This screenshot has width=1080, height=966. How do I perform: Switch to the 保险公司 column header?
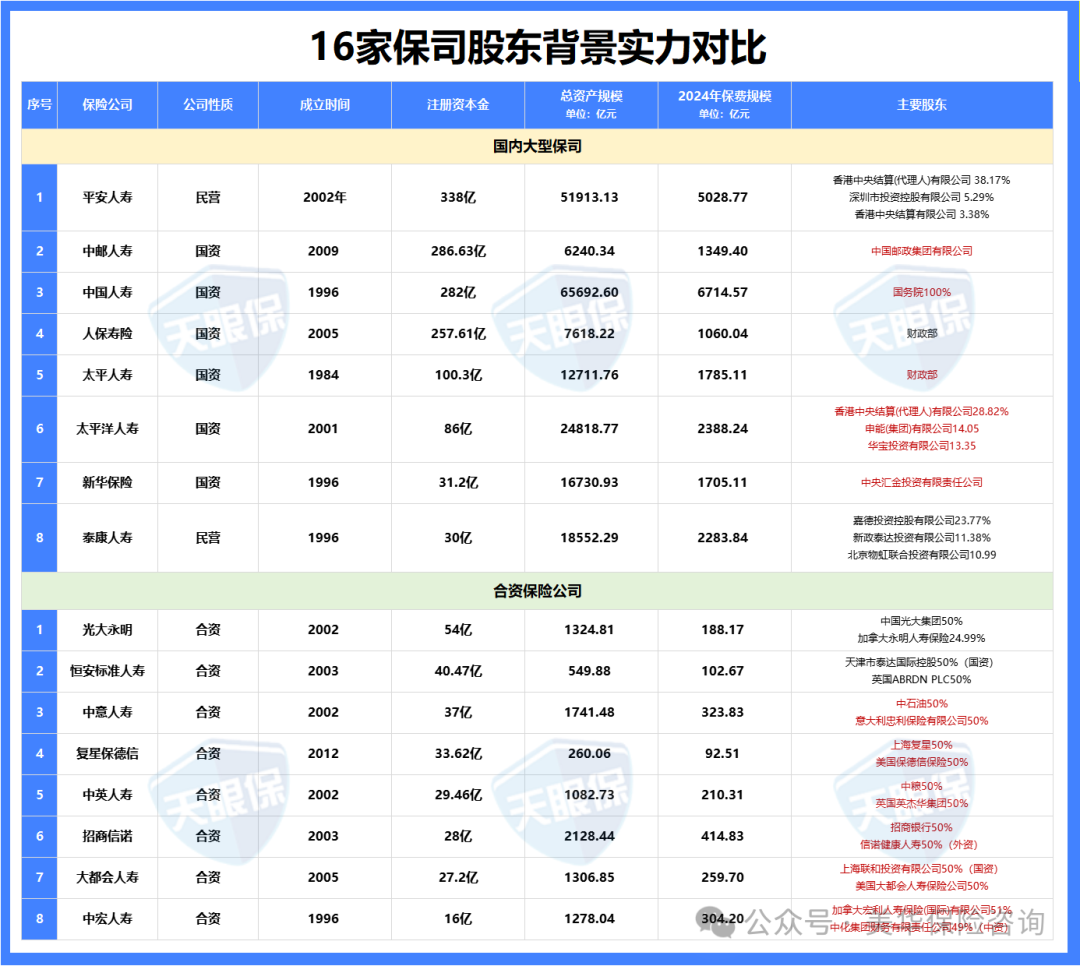[x=109, y=104]
